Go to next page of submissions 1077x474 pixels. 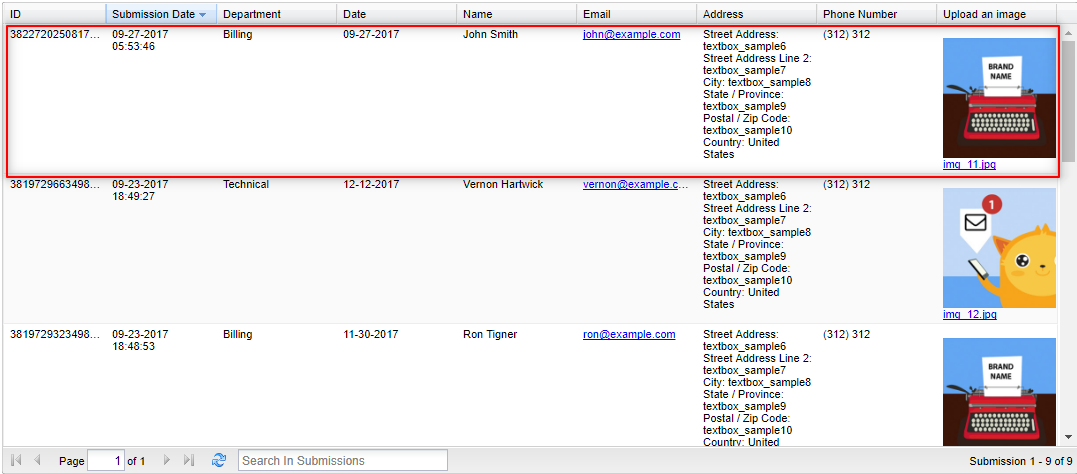click(167, 460)
